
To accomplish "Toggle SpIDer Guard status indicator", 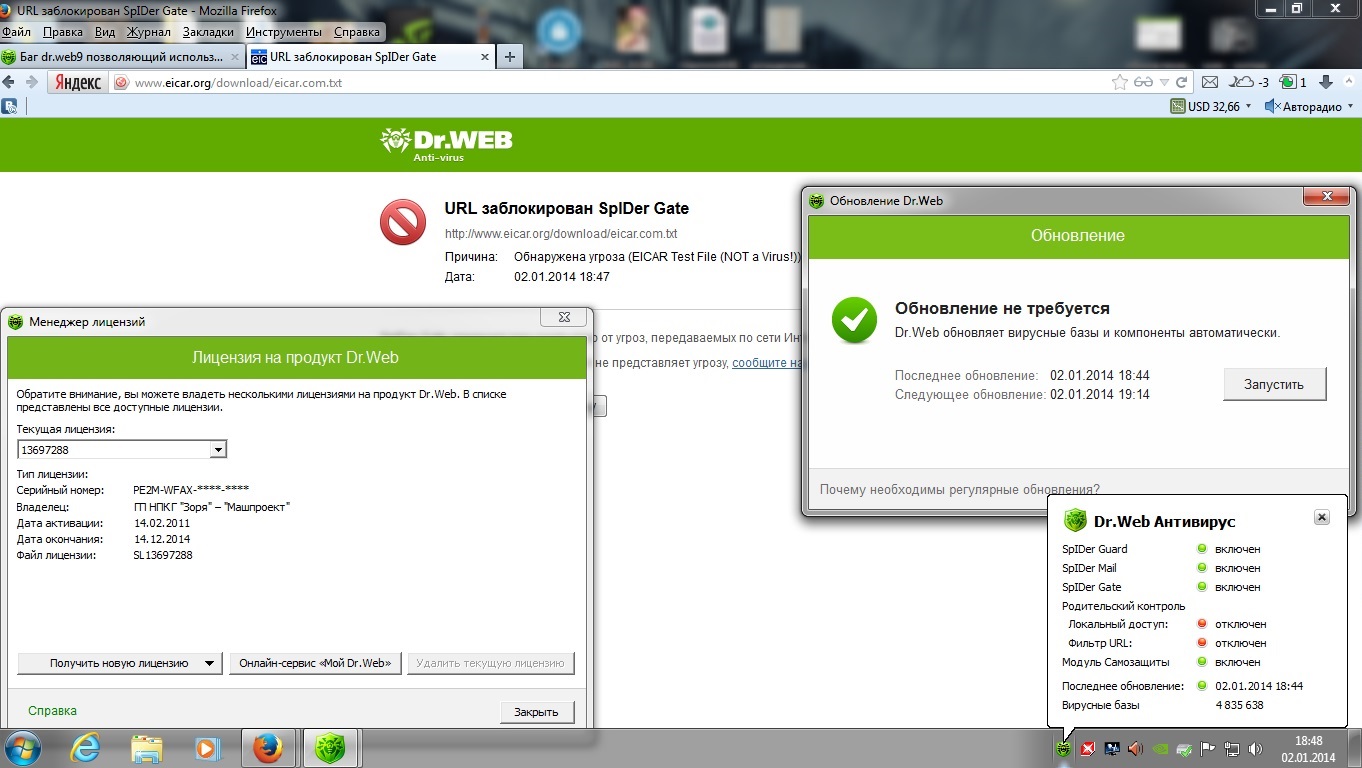I will click(1202, 549).
